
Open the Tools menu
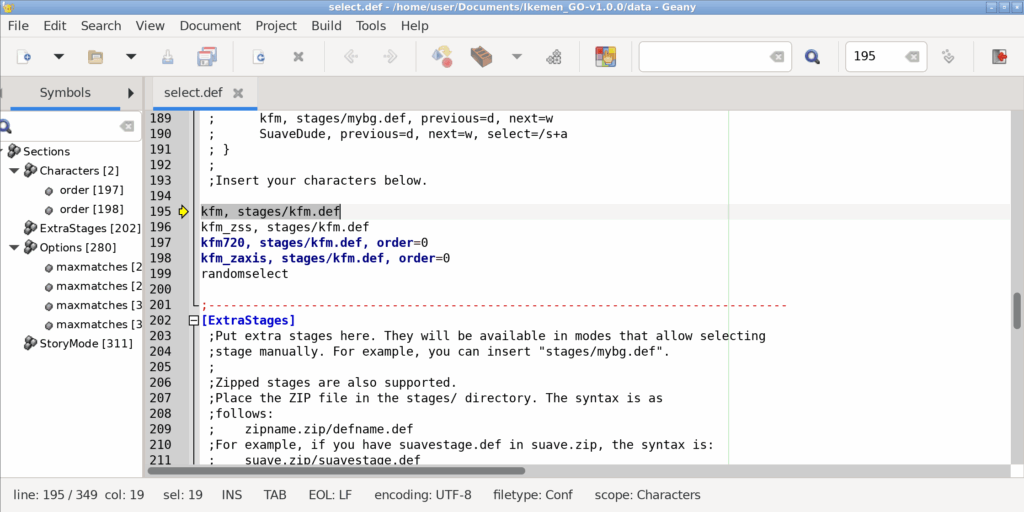pos(371,25)
